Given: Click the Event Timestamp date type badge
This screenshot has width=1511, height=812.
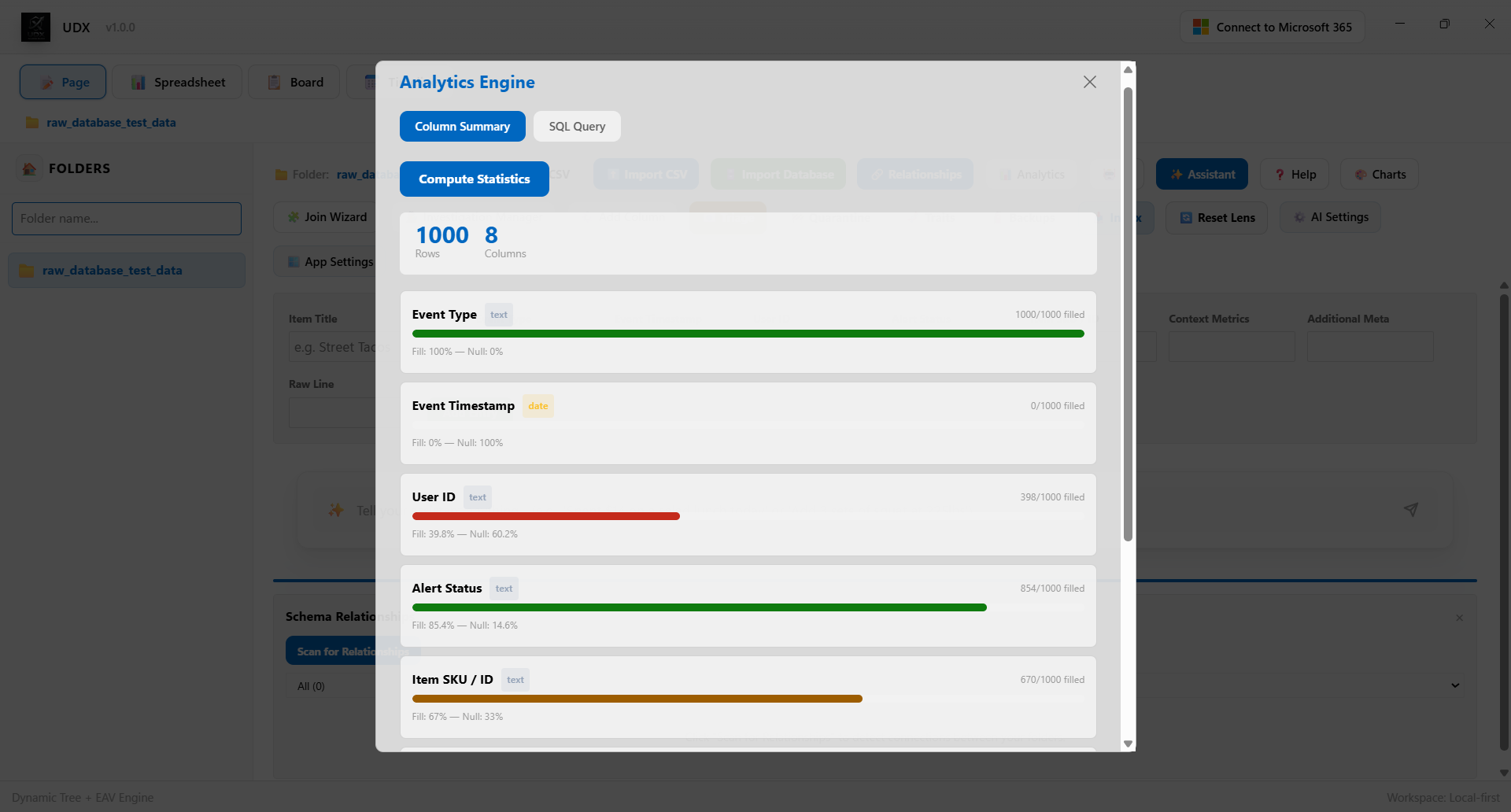Looking at the screenshot, I should (x=538, y=406).
